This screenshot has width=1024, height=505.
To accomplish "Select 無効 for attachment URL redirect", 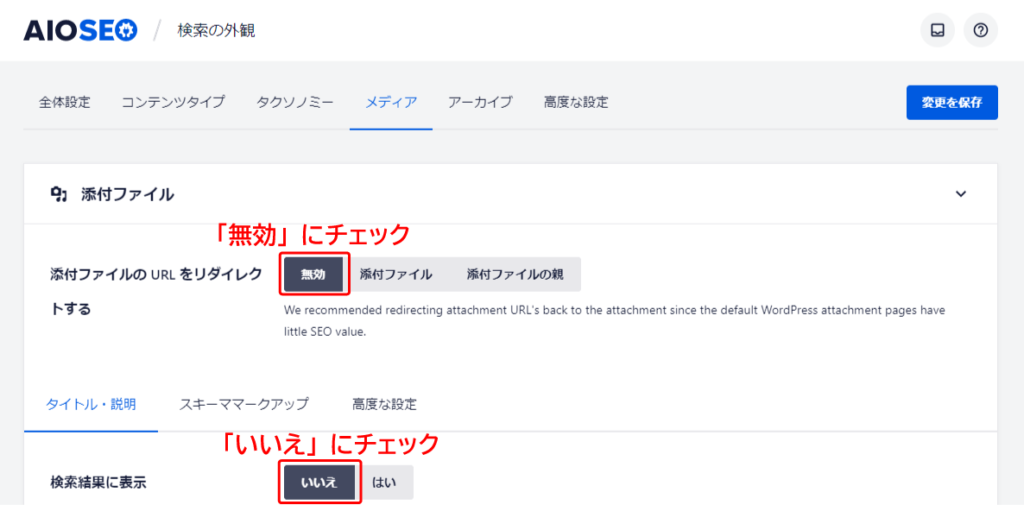I will [x=313, y=274].
